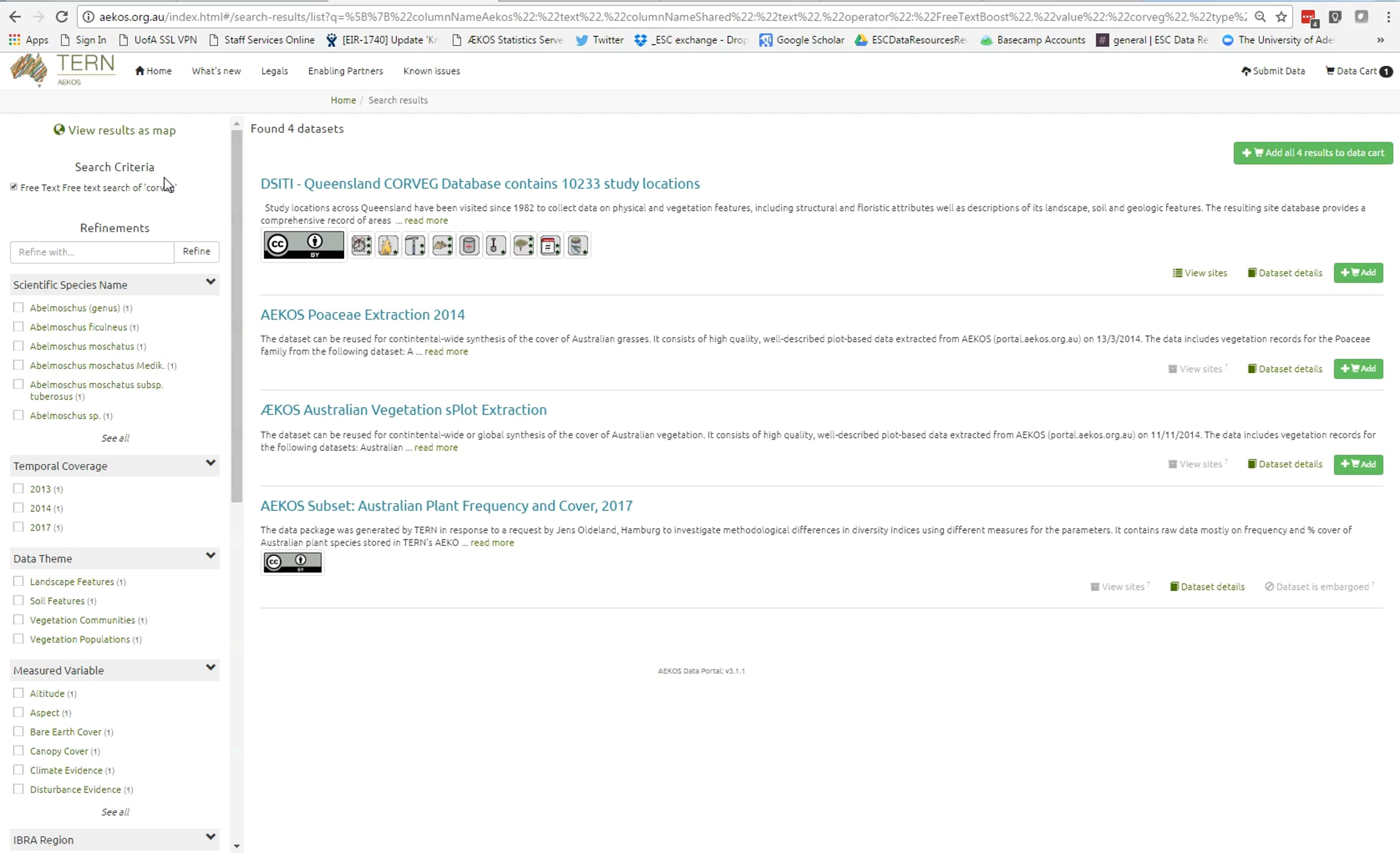Collapse the Scientific Species Name section
Image resolution: width=1400 pixels, height=853 pixels.
click(x=211, y=283)
